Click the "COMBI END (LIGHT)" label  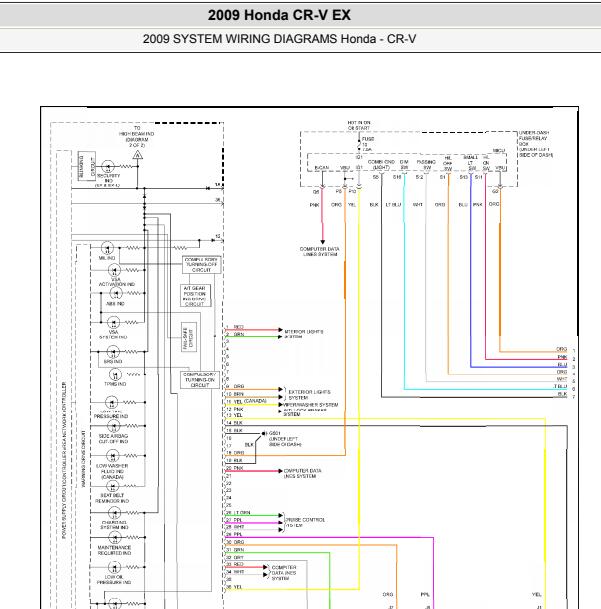pos(381,165)
